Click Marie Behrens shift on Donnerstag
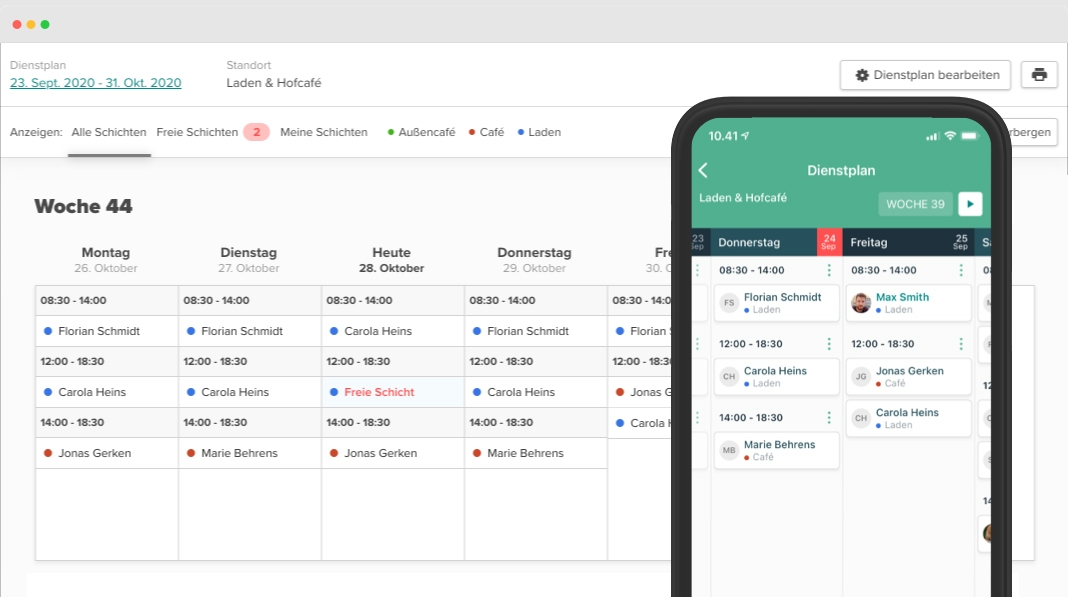Image resolution: width=1068 pixels, height=597 pixels. [x=536, y=453]
